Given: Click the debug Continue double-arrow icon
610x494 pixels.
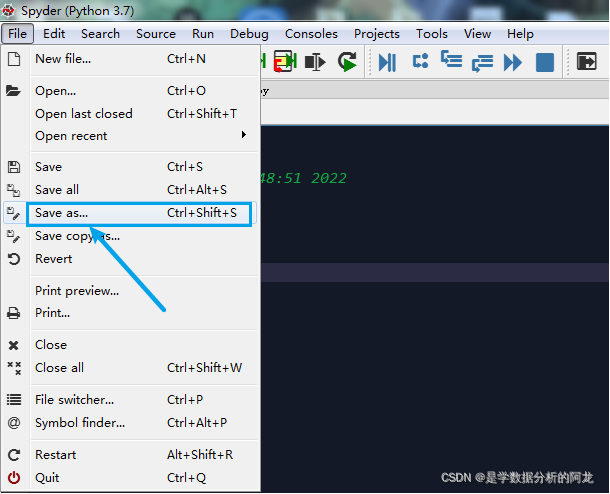Looking at the screenshot, I should point(513,62).
